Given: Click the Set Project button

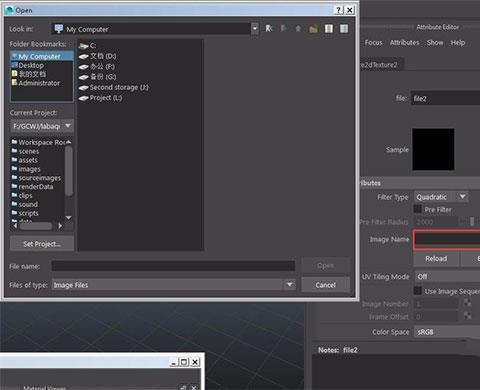Looking at the screenshot, I should coord(42,244).
